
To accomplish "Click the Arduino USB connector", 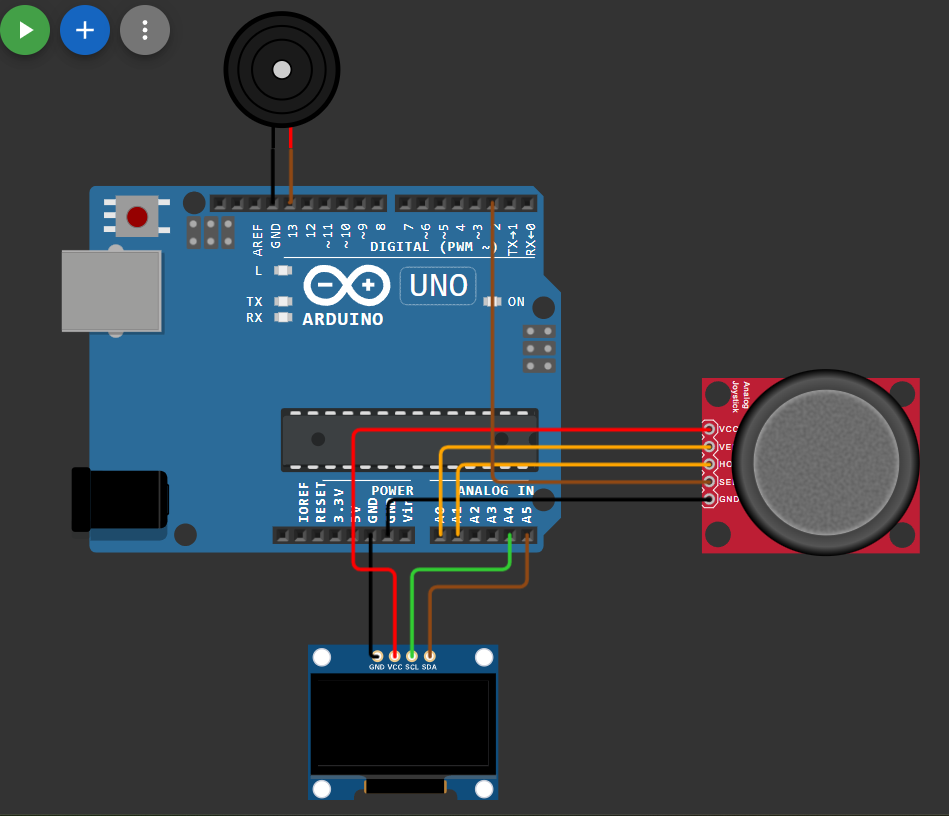I will [x=110, y=290].
